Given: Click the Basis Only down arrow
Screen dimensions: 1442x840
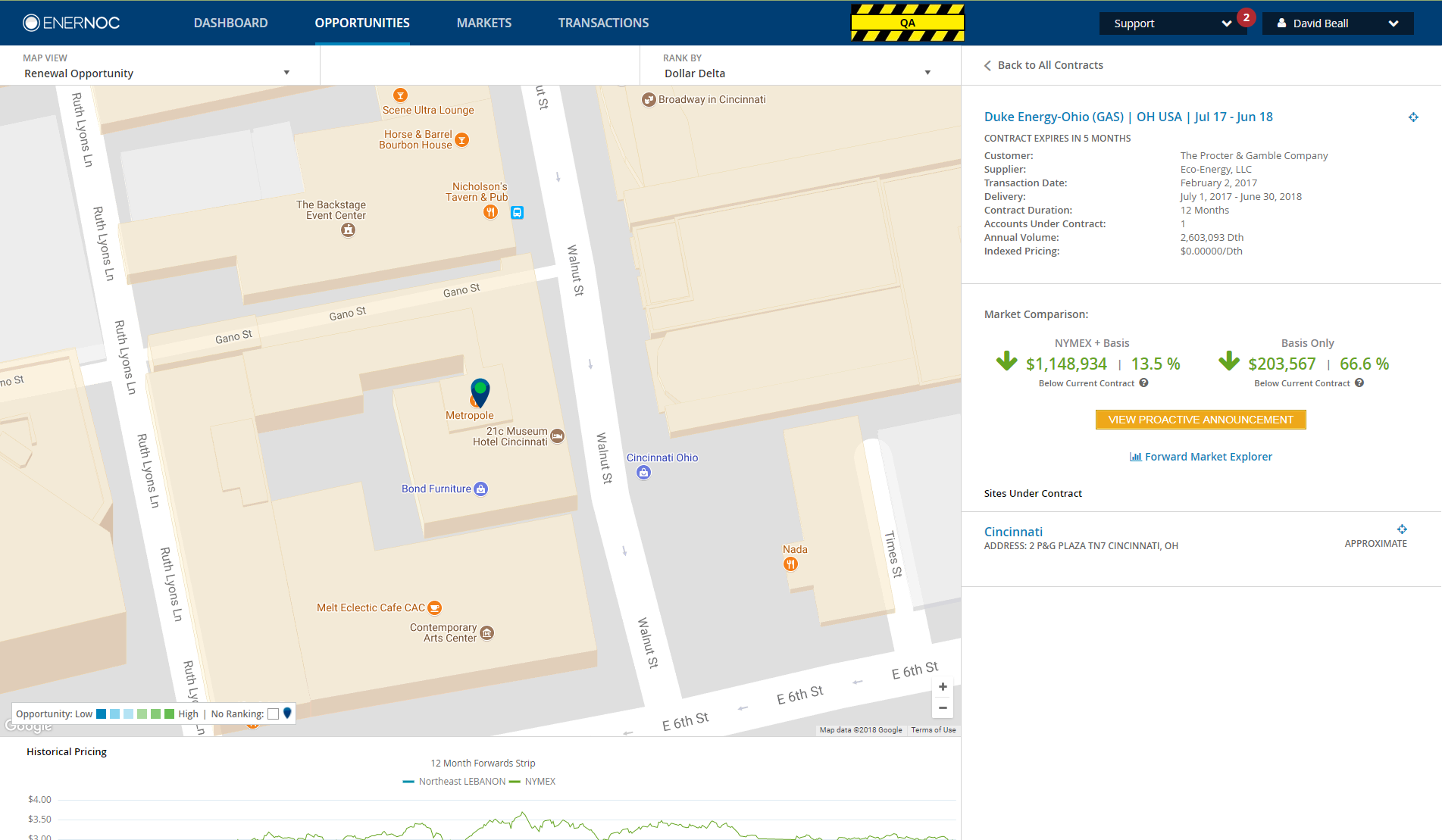Looking at the screenshot, I should pos(1229,361).
